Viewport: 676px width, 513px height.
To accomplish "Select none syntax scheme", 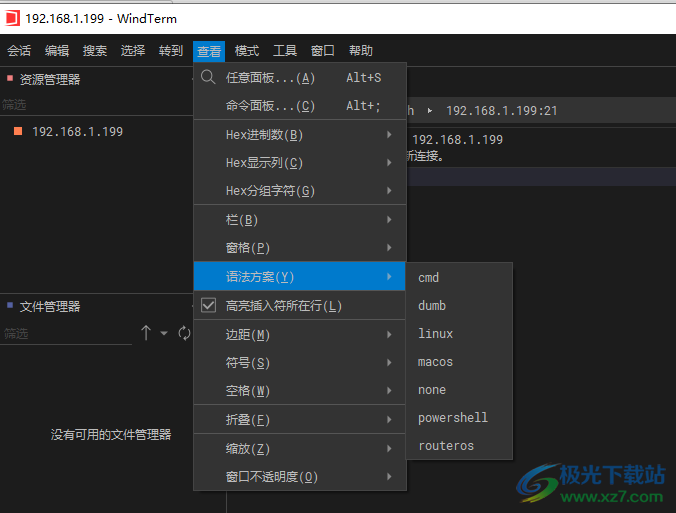I will coord(459,390).
